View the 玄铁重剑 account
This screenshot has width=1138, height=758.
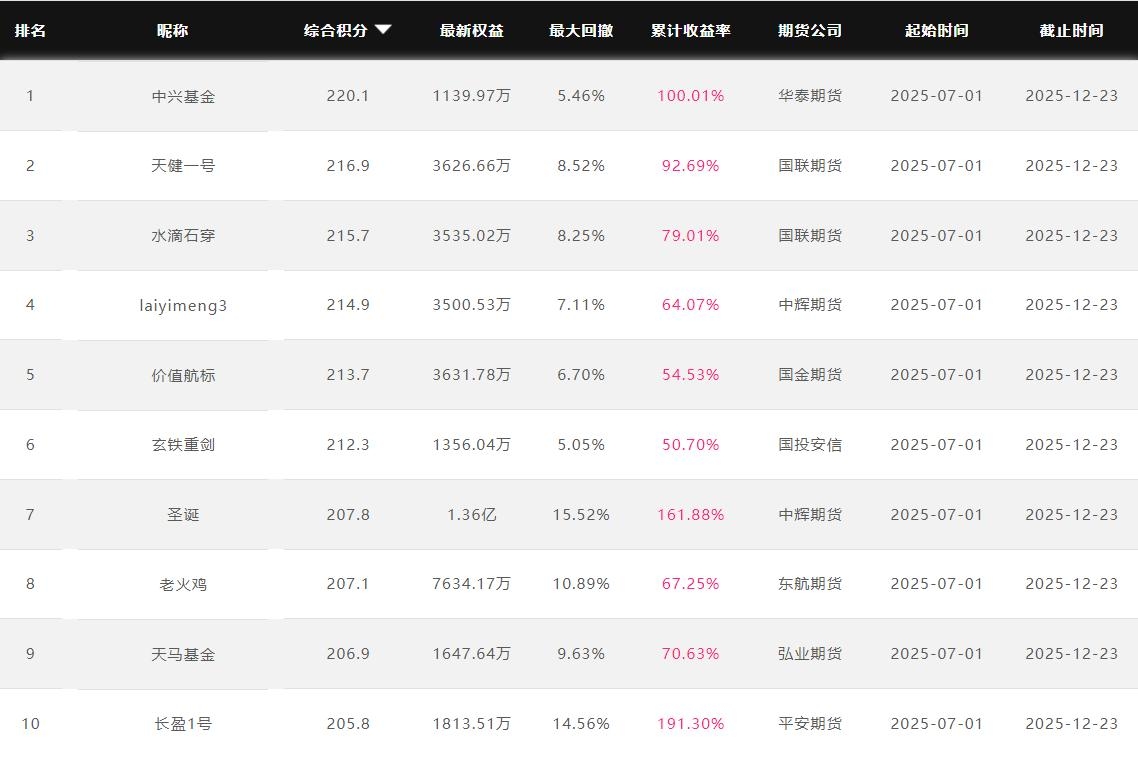pyautogui.click(x=183, y=445)
